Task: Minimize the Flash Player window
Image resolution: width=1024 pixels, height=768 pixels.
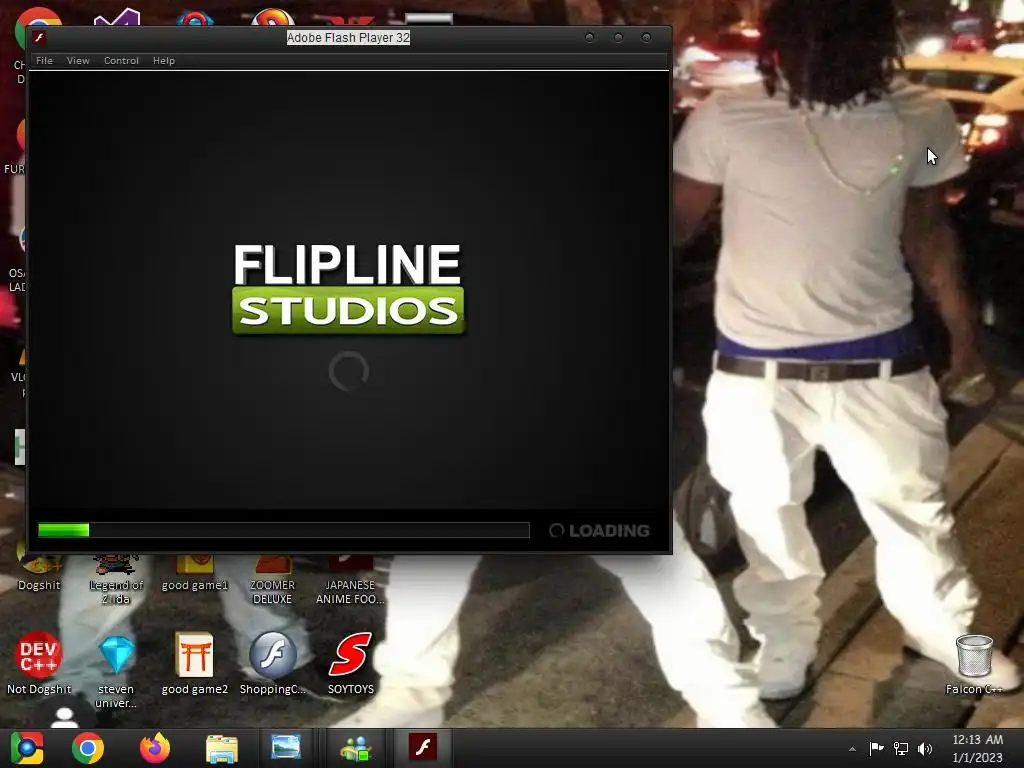Action: pyautogui.click(x=590, y=38)
